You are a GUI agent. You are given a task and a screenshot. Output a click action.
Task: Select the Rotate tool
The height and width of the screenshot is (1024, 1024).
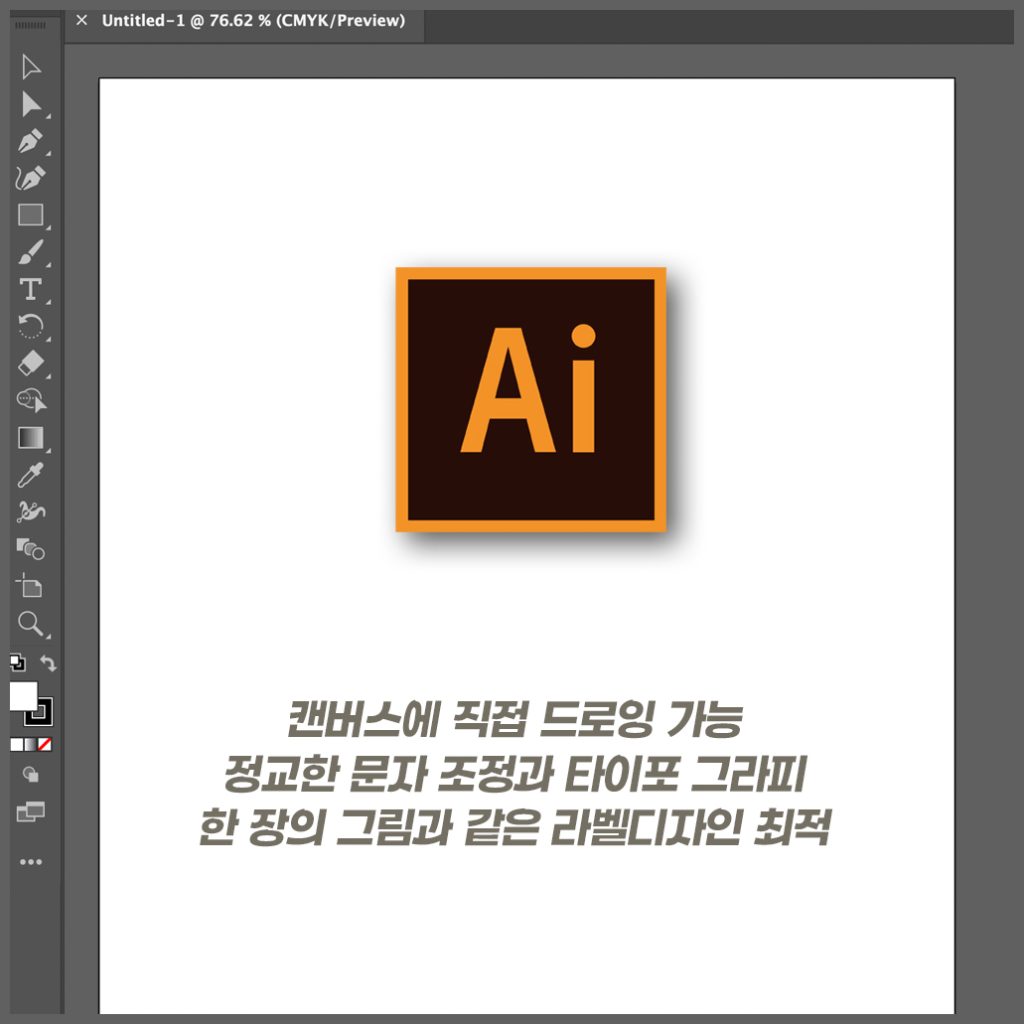pos(31,326)
